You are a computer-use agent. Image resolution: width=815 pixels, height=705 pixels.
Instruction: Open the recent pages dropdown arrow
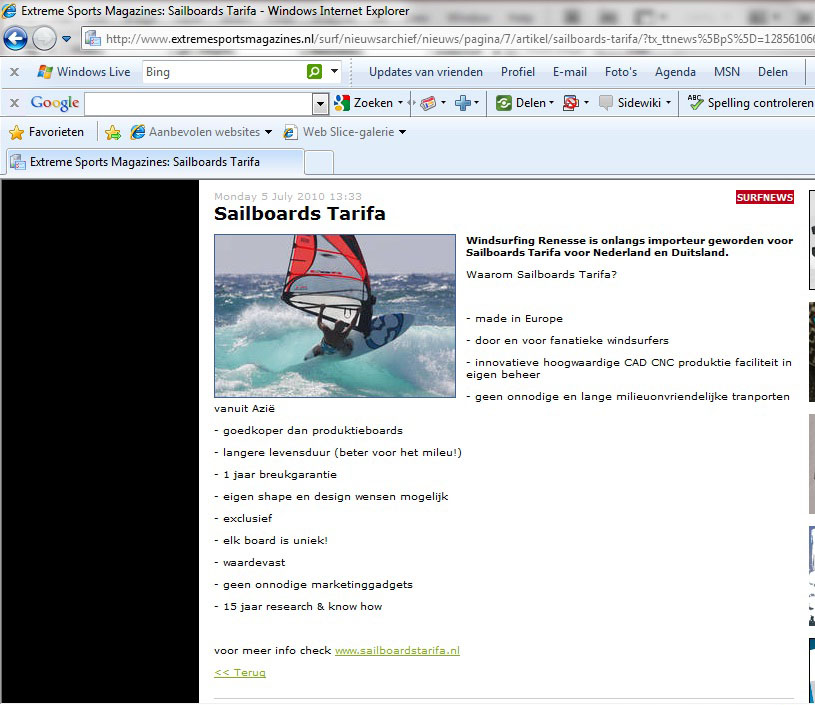(67, 39)
